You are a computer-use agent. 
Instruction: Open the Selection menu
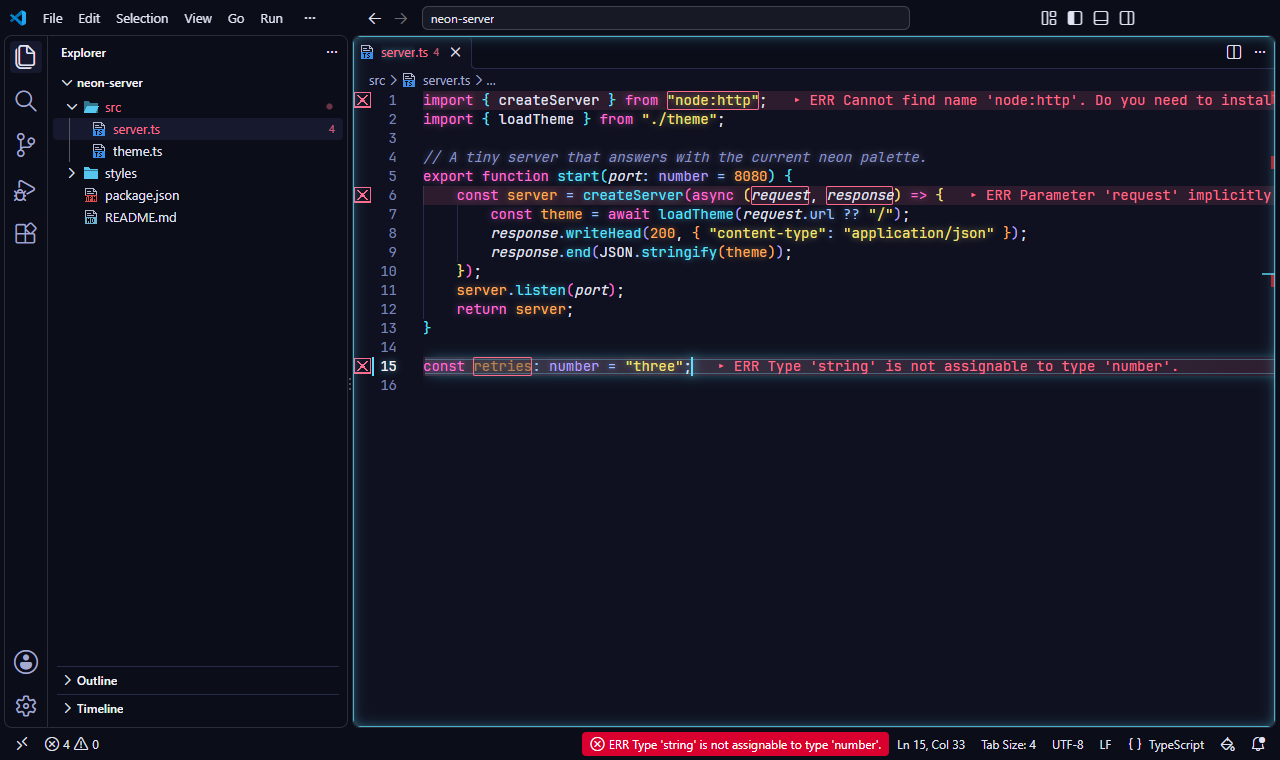point(142,18)
